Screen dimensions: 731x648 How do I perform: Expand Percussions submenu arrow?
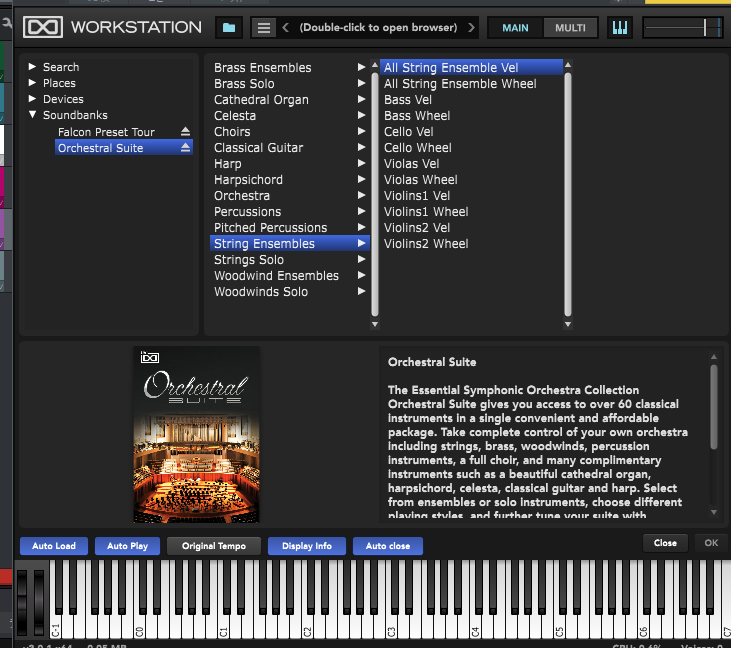tap(361, 211)
